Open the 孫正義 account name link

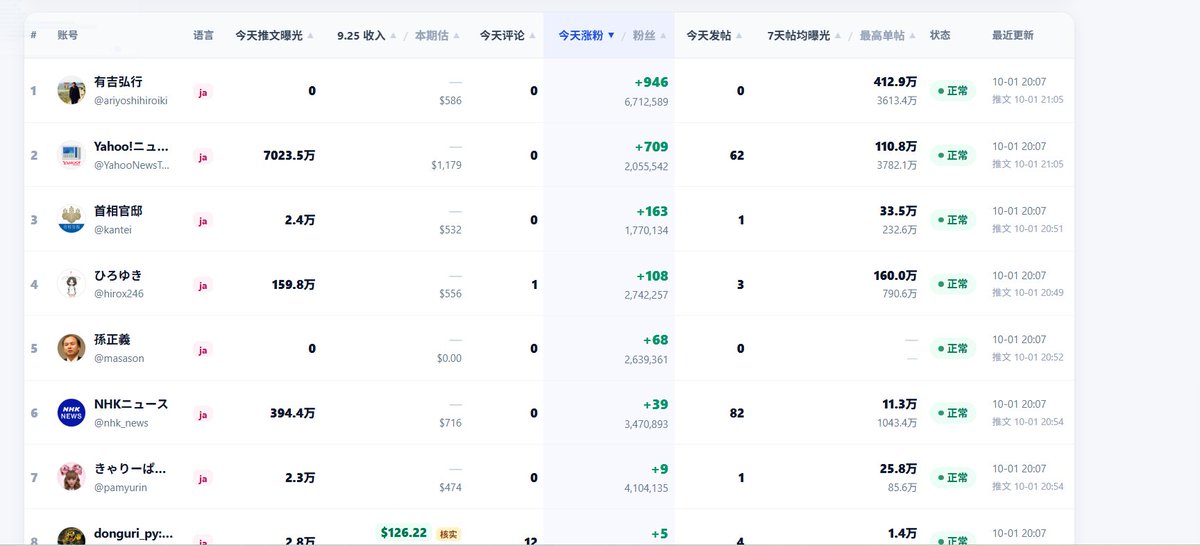tap(112, 340)
